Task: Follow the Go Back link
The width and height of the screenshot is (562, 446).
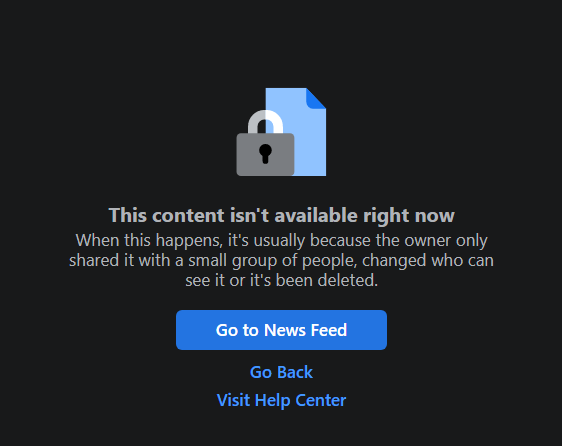Action: coord(281,372)
